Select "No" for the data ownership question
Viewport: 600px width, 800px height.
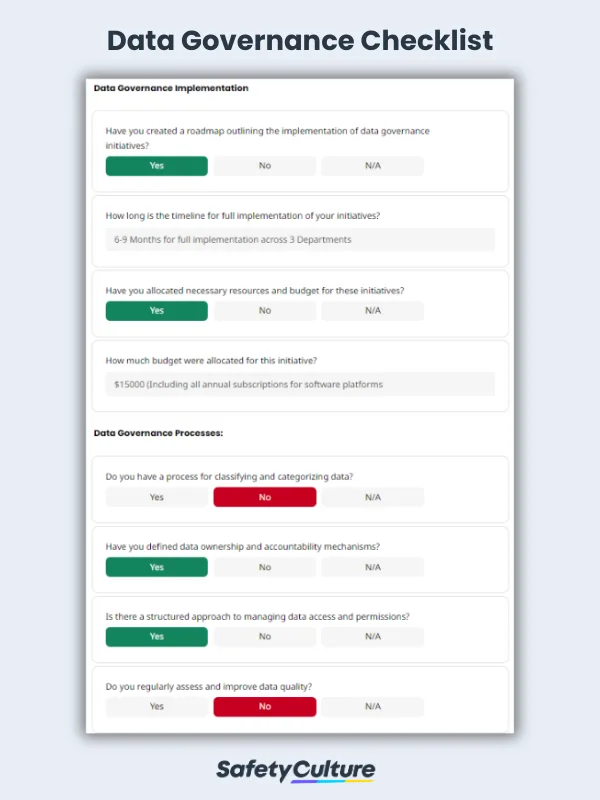tap(264, 567)
